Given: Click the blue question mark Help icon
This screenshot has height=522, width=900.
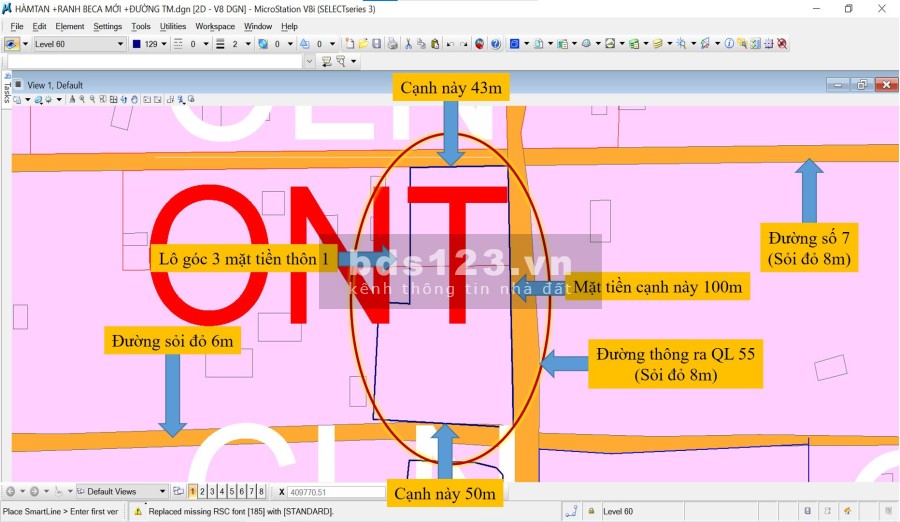Looking at the screenshot, I should click(495, 44).
